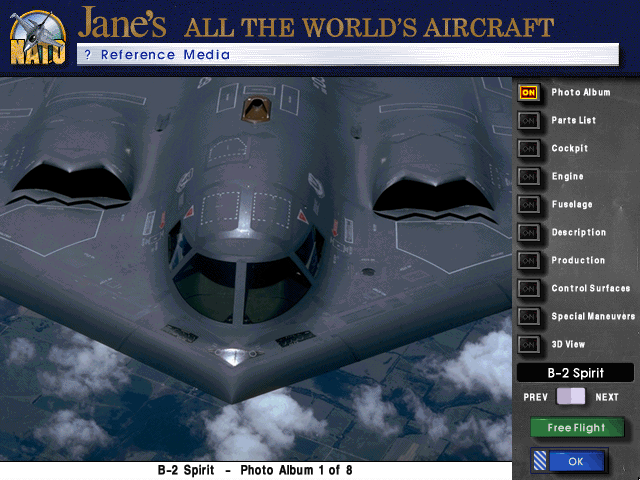Open the Description section button

(x=529, y=233)
